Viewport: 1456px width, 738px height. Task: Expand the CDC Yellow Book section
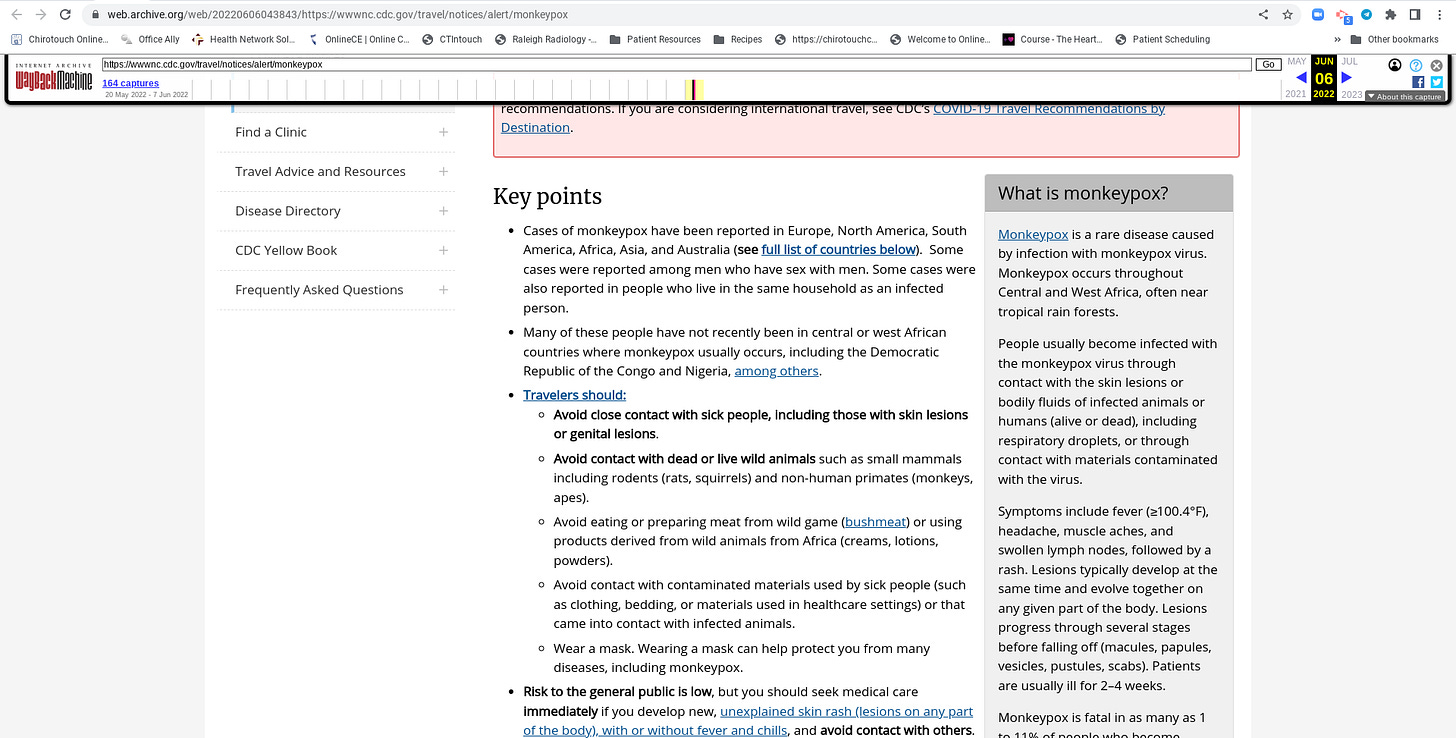pos(443,251)
